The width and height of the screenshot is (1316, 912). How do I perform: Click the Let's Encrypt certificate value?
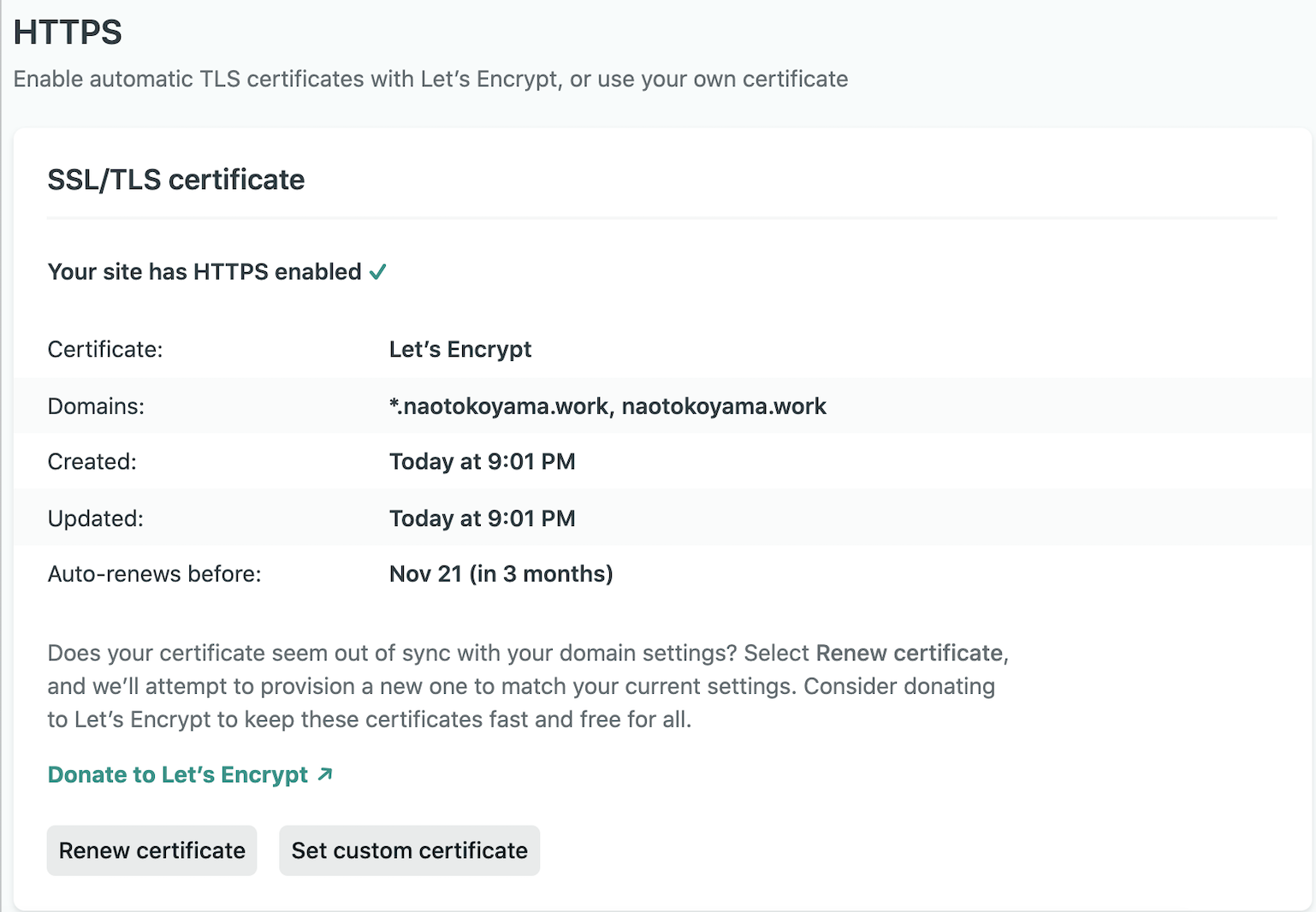tap(459, 349)
